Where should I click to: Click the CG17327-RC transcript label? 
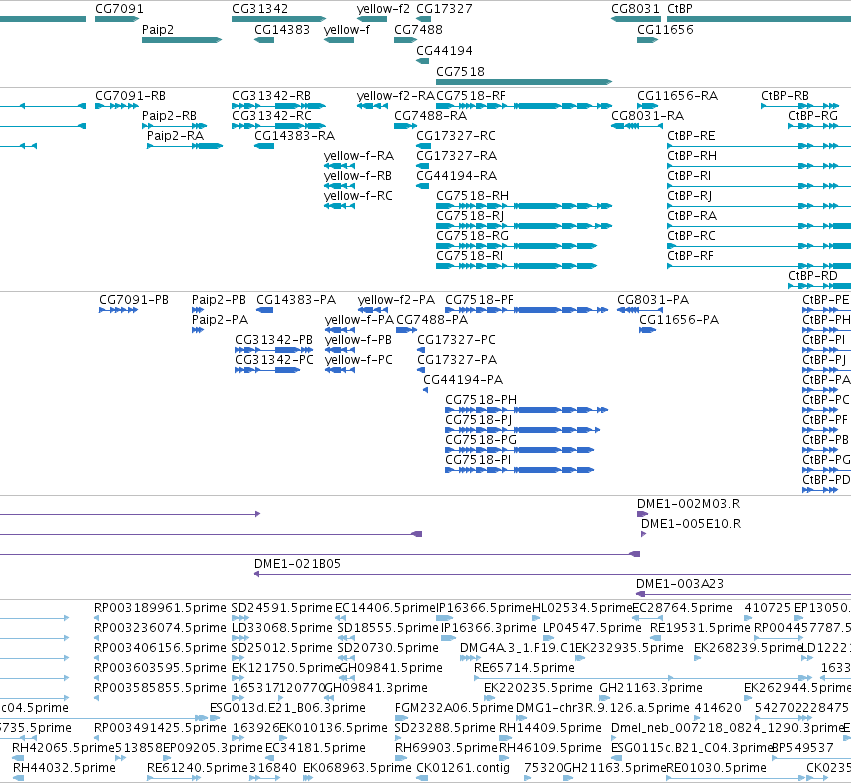pos(456,136)
